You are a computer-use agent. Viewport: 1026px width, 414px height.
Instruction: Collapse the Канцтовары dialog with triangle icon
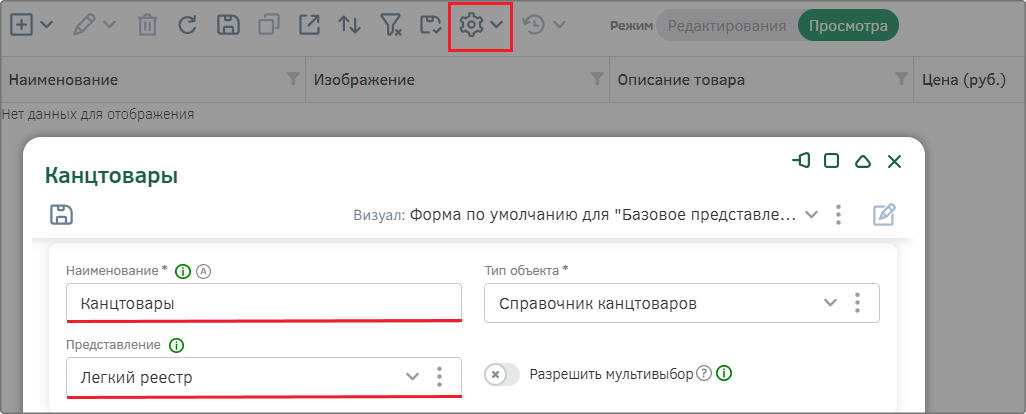tap(863, 161)
